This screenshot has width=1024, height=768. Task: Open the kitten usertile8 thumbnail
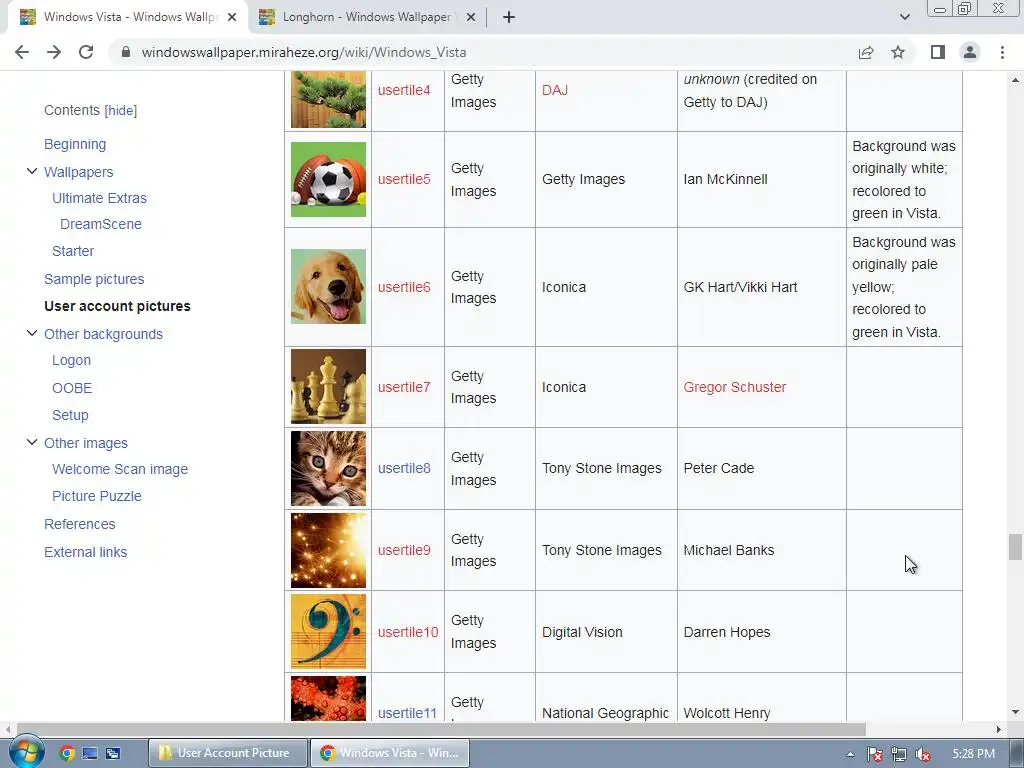pos(328,468)
